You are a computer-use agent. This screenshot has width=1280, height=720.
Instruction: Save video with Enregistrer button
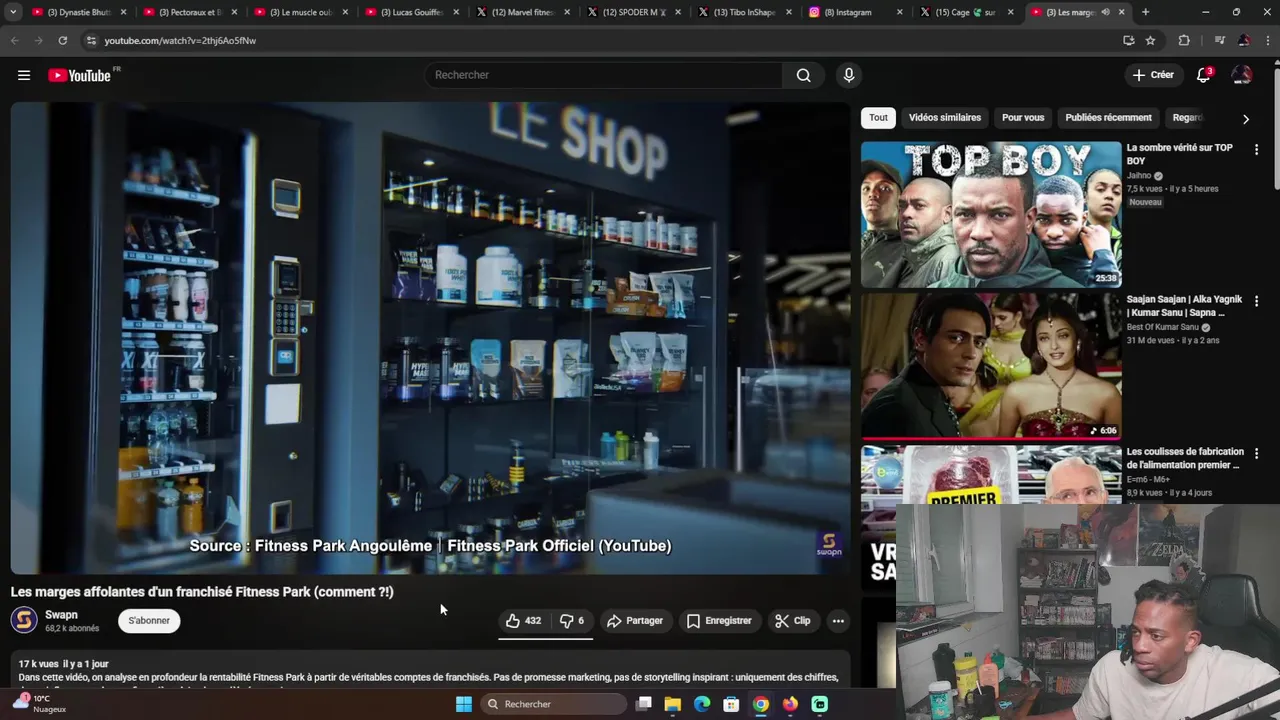pos(719,621)
